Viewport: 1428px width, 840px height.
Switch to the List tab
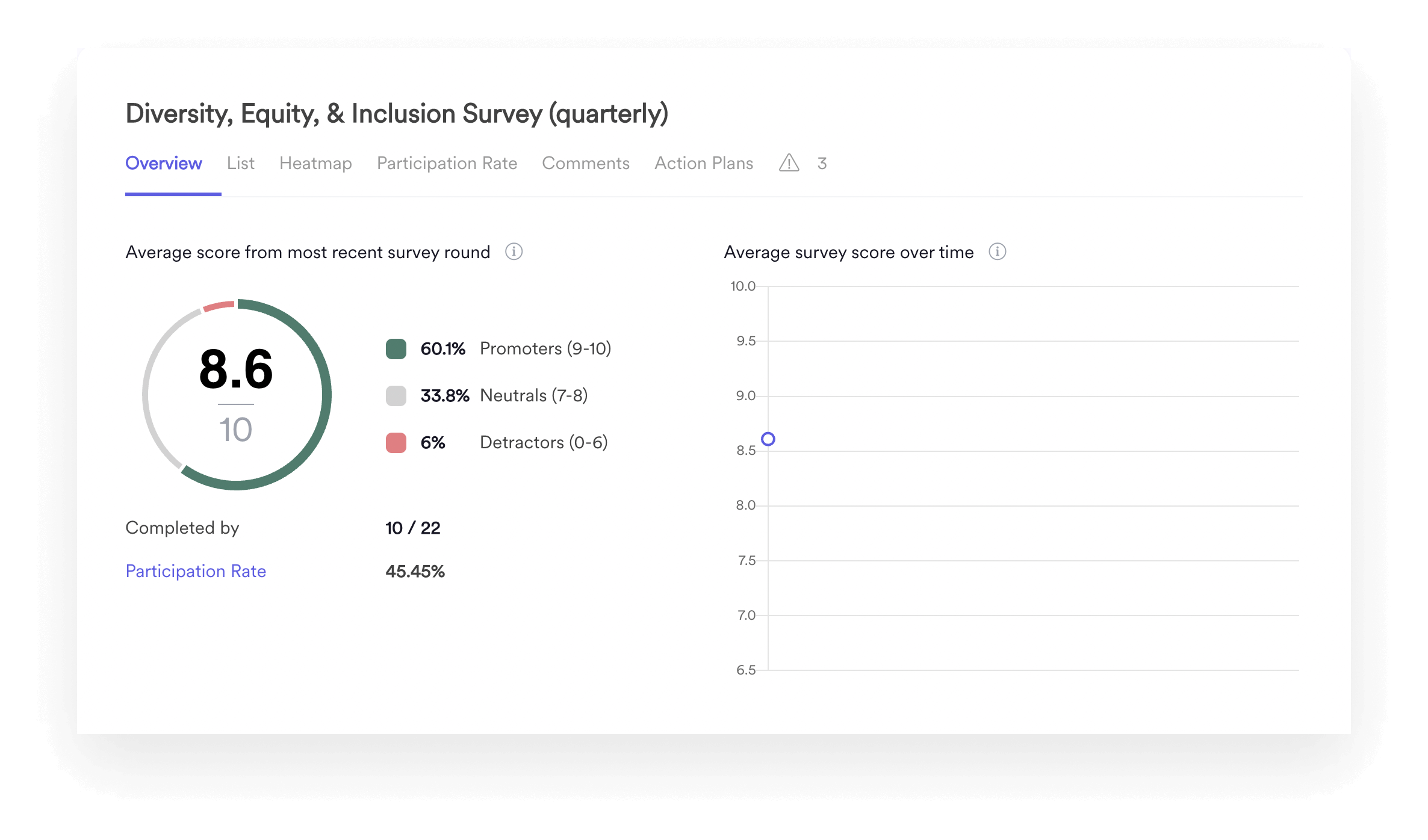[241, 163]
